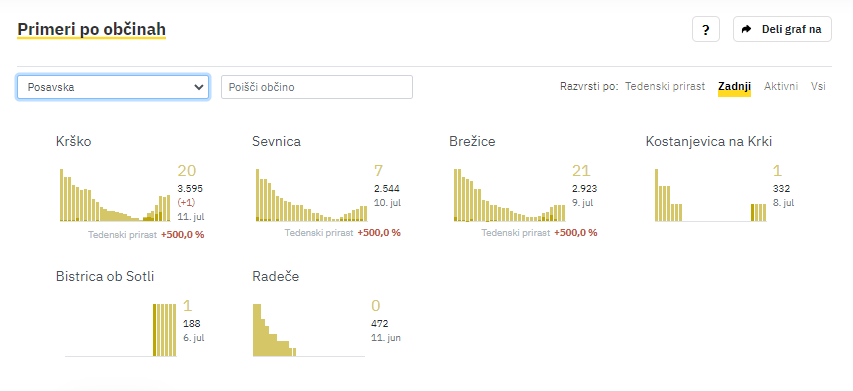This screenshot has width=853, height=391.
Task: Sort municipalities by Aktivni
Action: (x=781, y=86)
